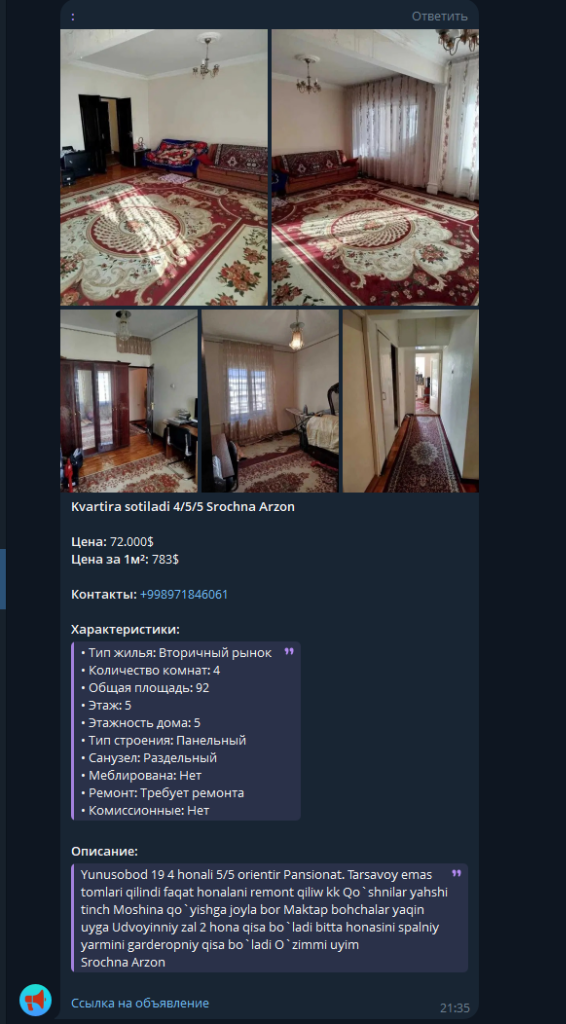Screen dimensions: 566x1024
Task: Open living room photo with dark door
Action: point(164,167)
